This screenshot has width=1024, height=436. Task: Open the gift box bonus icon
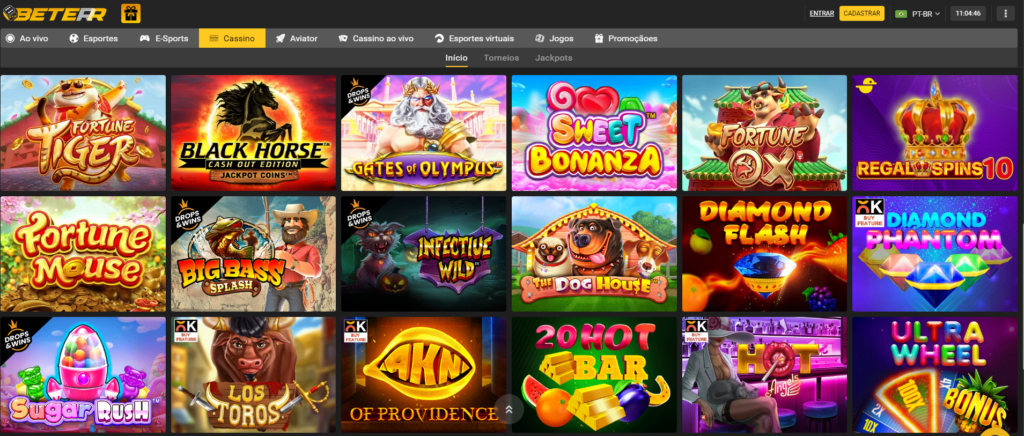point(131,13)
